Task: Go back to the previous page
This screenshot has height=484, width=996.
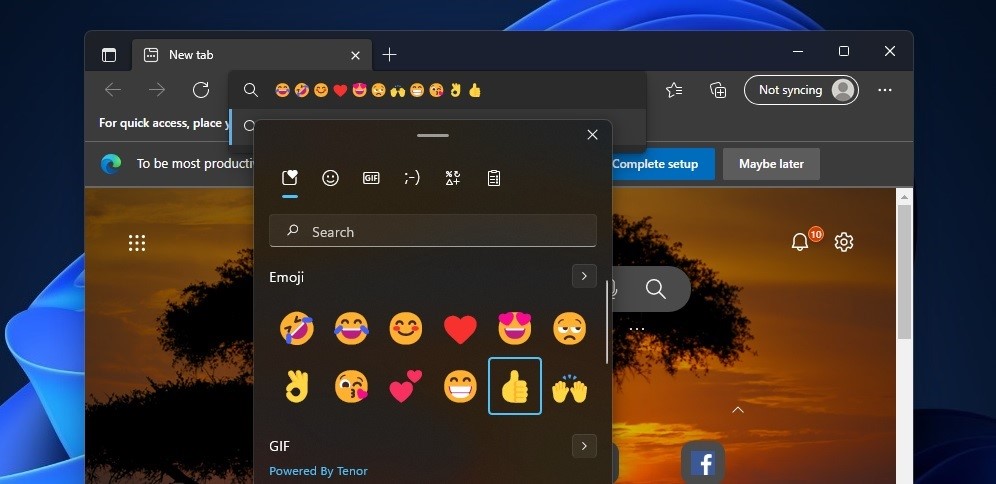Action: click(x=113, y=90)
